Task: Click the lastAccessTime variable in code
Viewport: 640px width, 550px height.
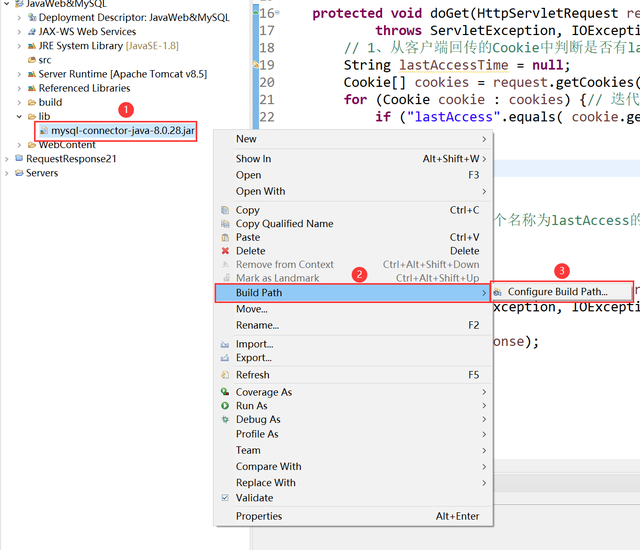Action: (453, 65)
